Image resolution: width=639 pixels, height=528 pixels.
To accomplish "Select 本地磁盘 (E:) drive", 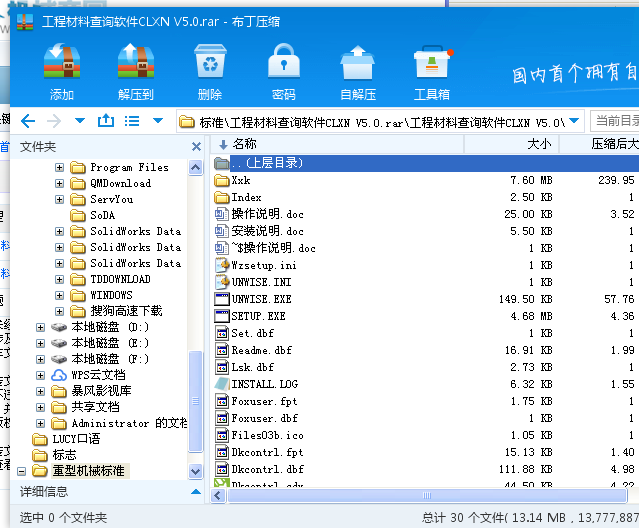I will [x=100, y=343].
